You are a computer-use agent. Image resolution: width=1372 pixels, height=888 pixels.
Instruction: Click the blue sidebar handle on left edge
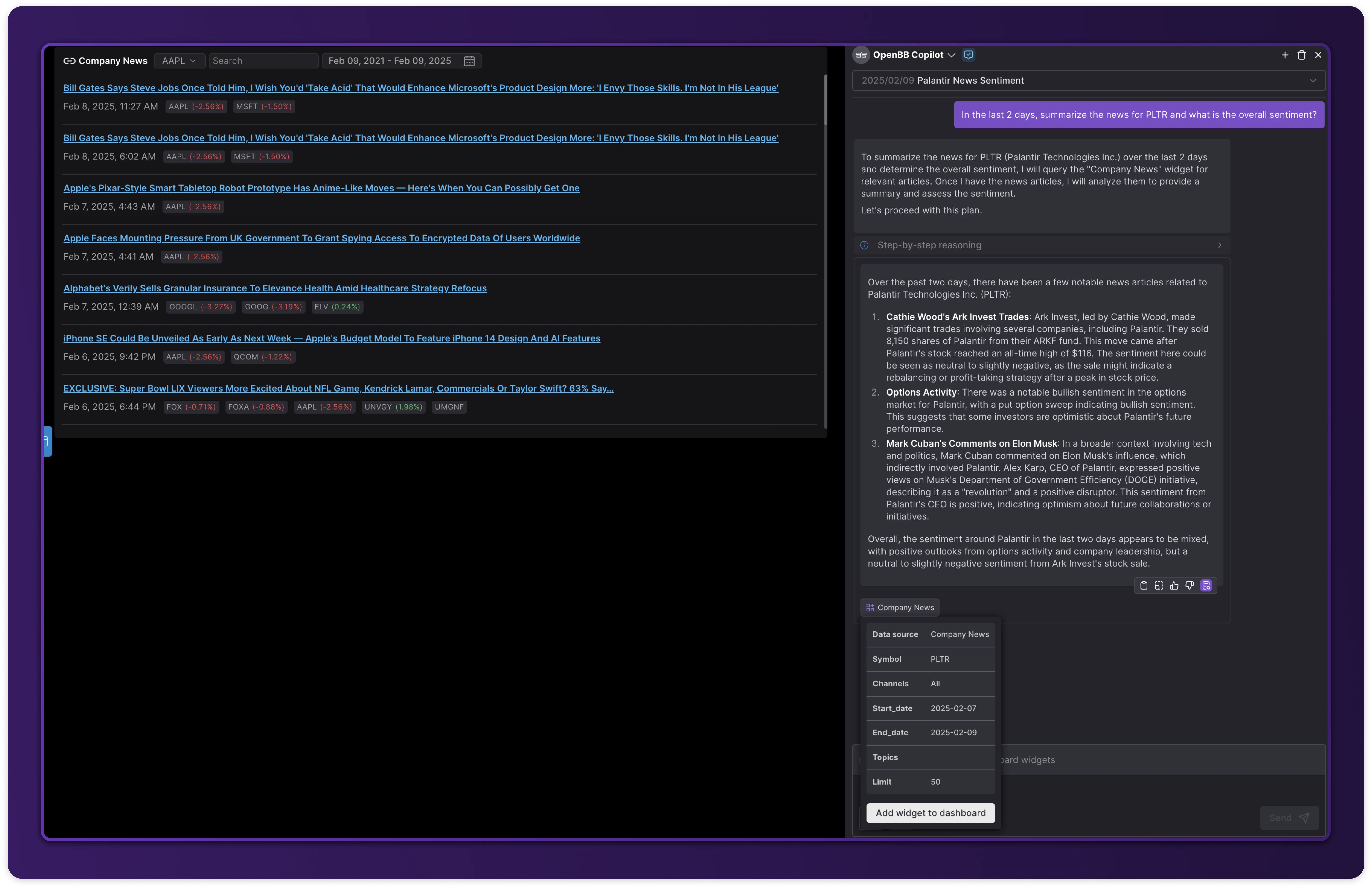(x=47, y=442)
